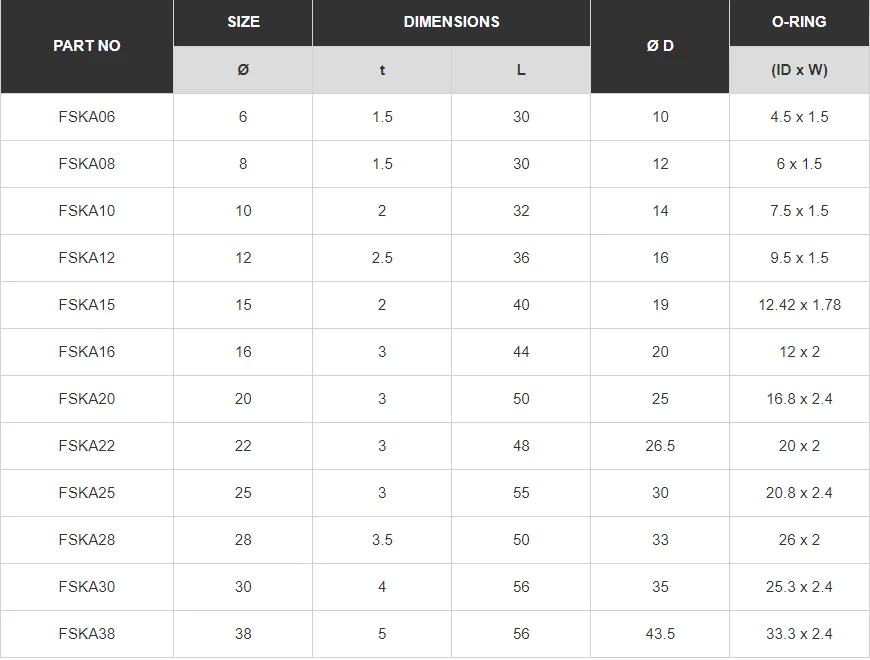Click the O-RING column header

[799, 22]
